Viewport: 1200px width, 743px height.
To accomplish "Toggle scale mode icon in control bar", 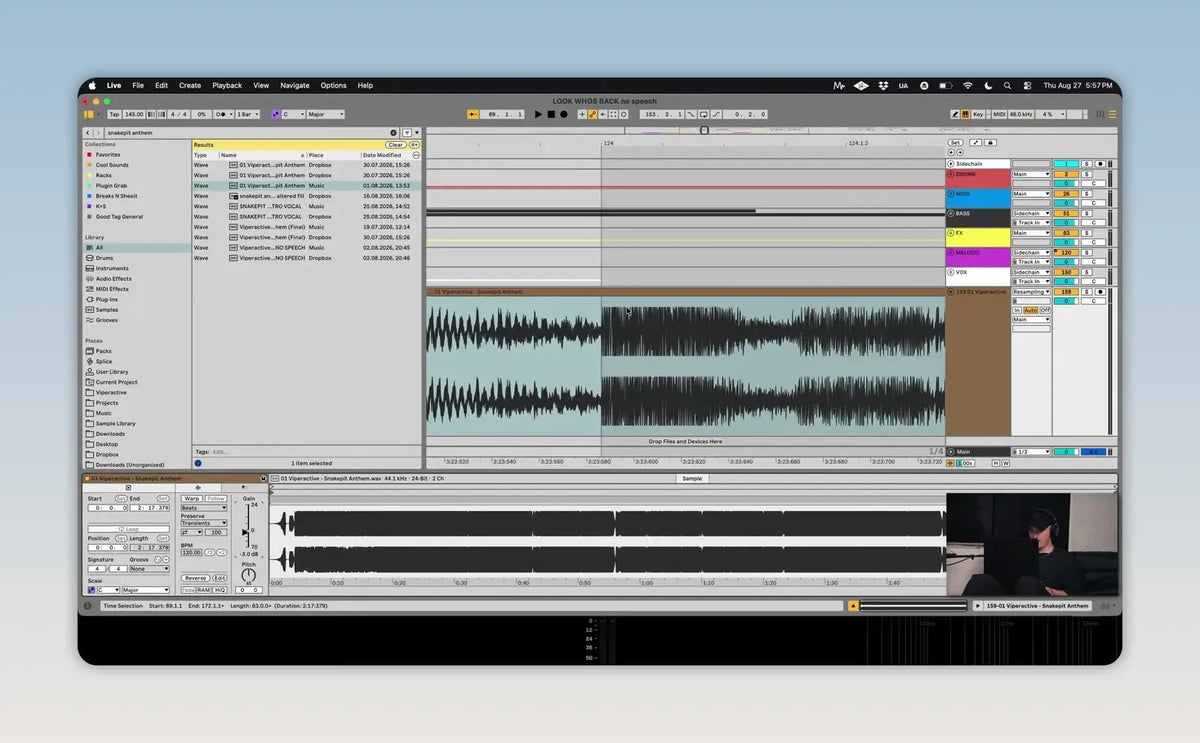I will pos(275,114).
